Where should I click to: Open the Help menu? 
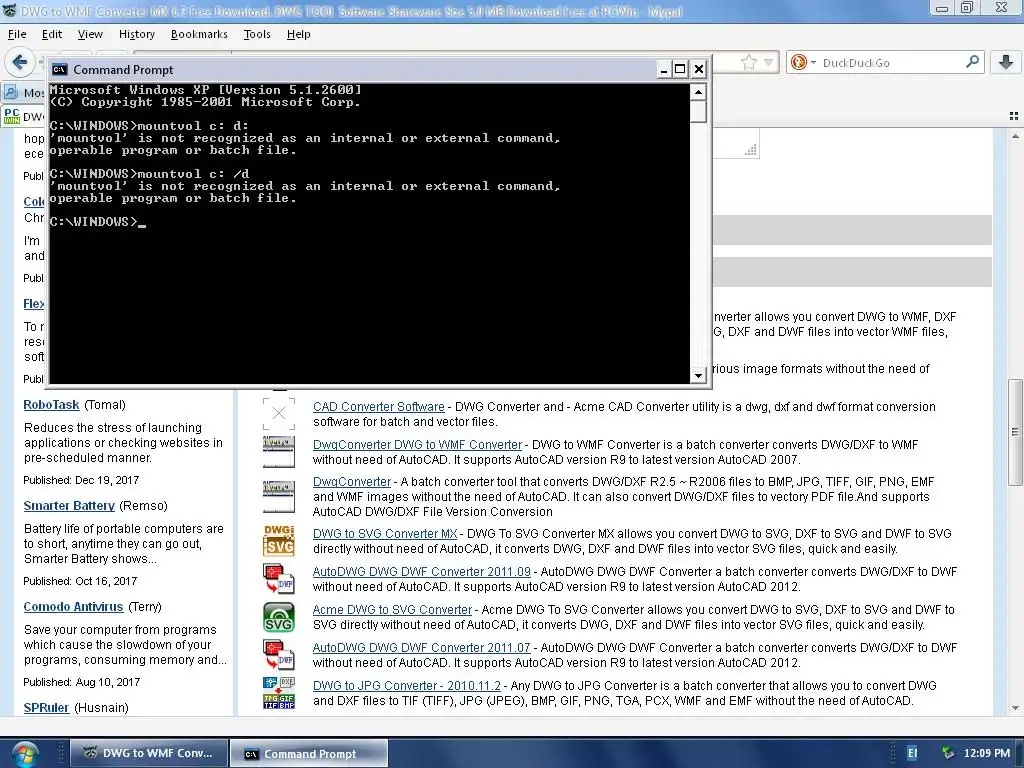click(298, 34)
